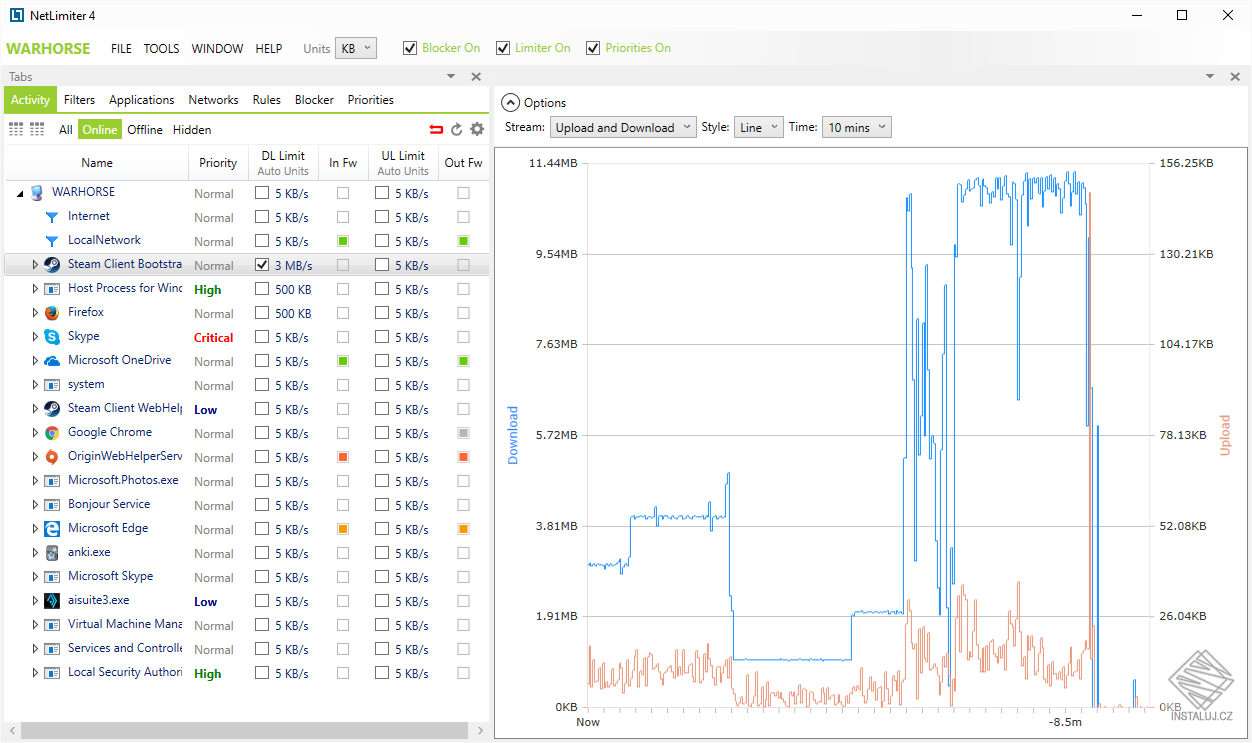Switch to the Applications tab
The image size is (1252, 743).
pos(141,100)
